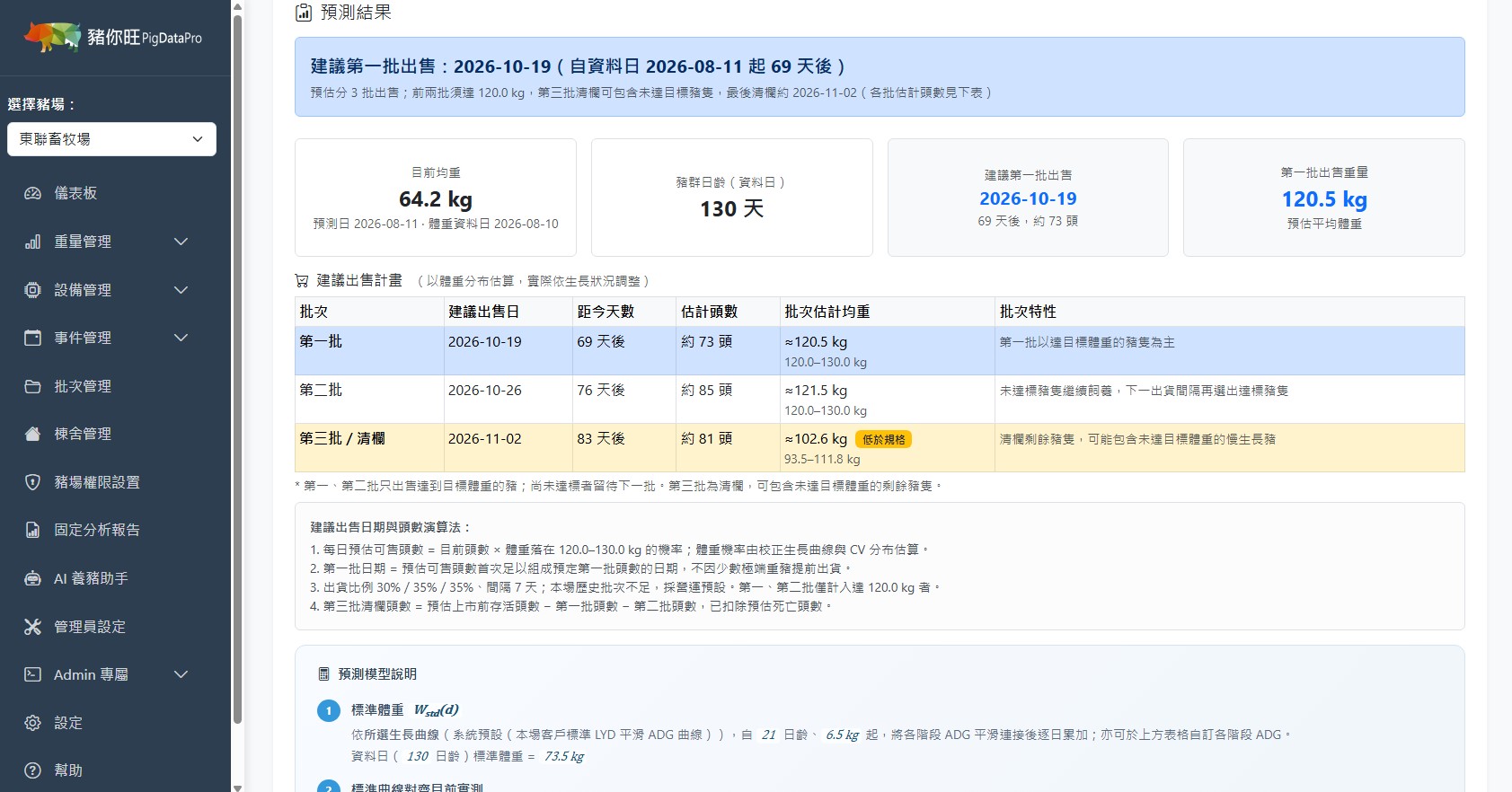Click the 低於規格 badge in 第三批 row

[x=884, y=439]
